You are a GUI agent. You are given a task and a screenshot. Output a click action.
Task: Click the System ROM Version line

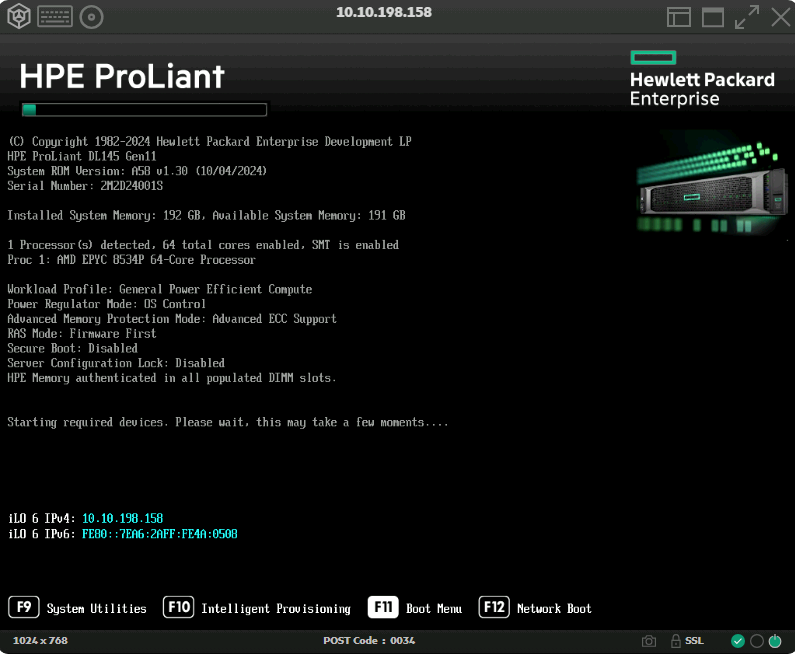137,171
